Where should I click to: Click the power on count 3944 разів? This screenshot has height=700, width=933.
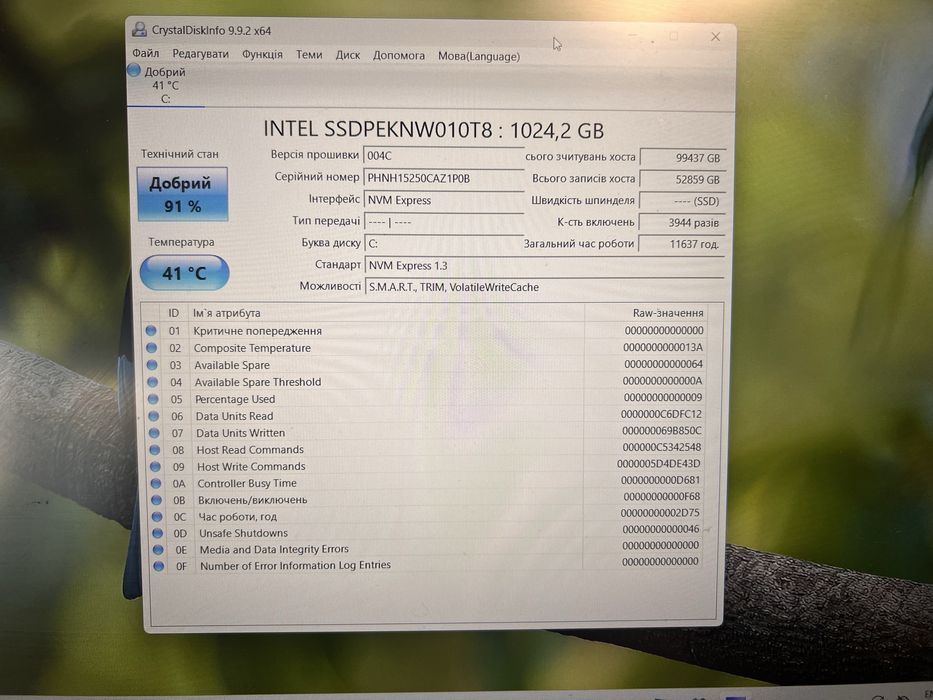[x=682, y=223]
